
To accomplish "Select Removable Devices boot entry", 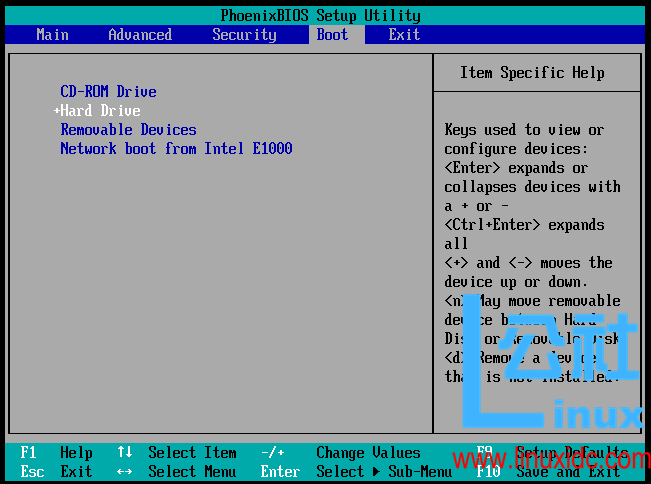I will point(128,130).
